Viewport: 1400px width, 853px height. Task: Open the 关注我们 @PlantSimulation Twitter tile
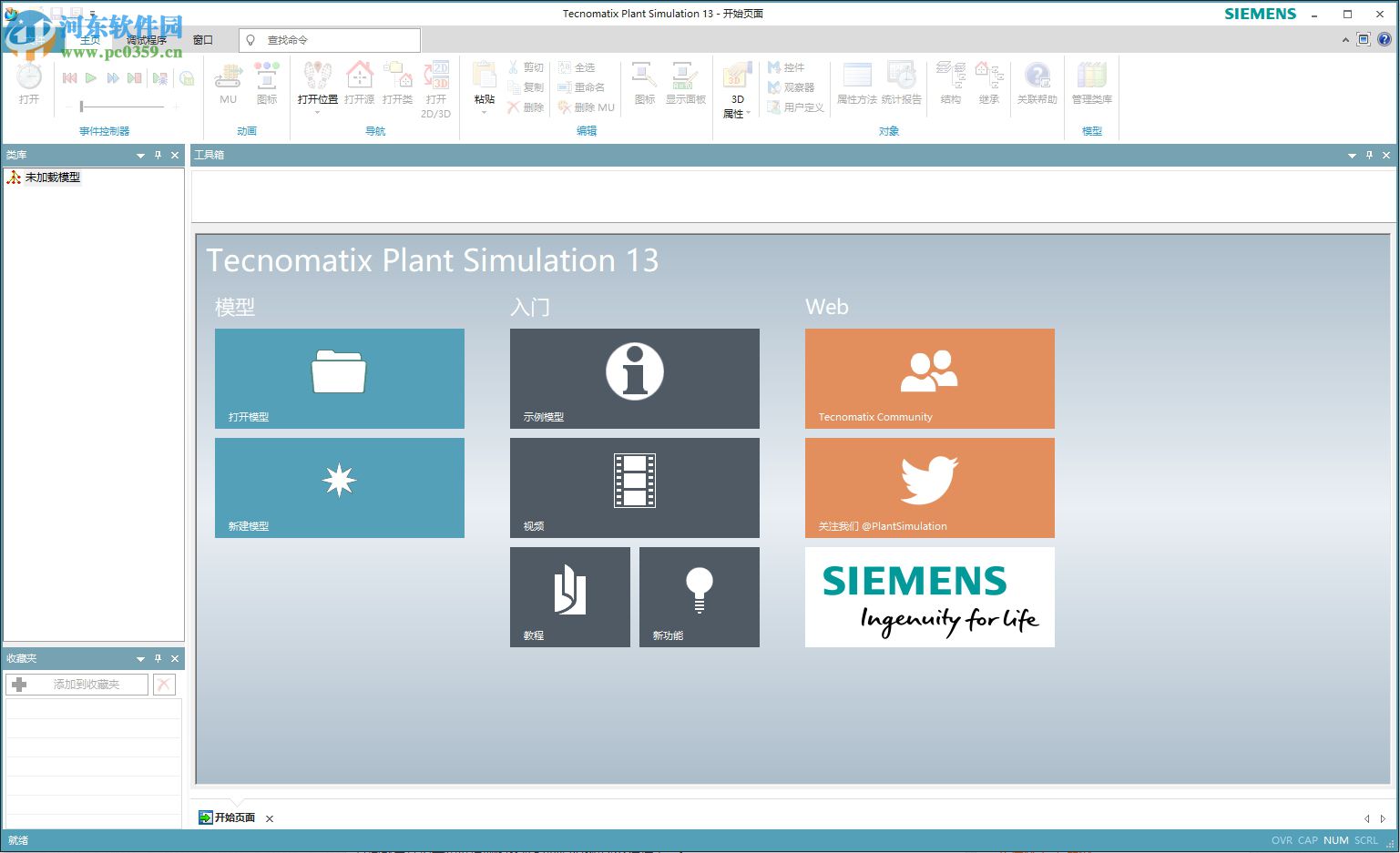coord(930,488)
